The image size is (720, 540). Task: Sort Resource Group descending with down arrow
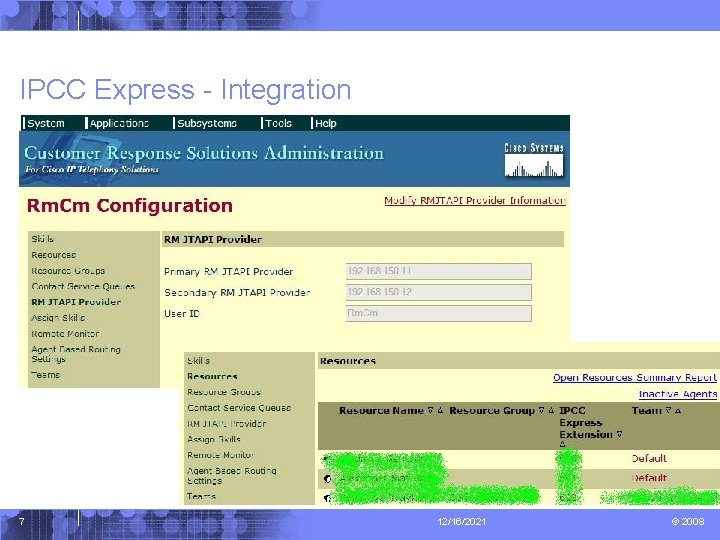(x=541, y=411)
